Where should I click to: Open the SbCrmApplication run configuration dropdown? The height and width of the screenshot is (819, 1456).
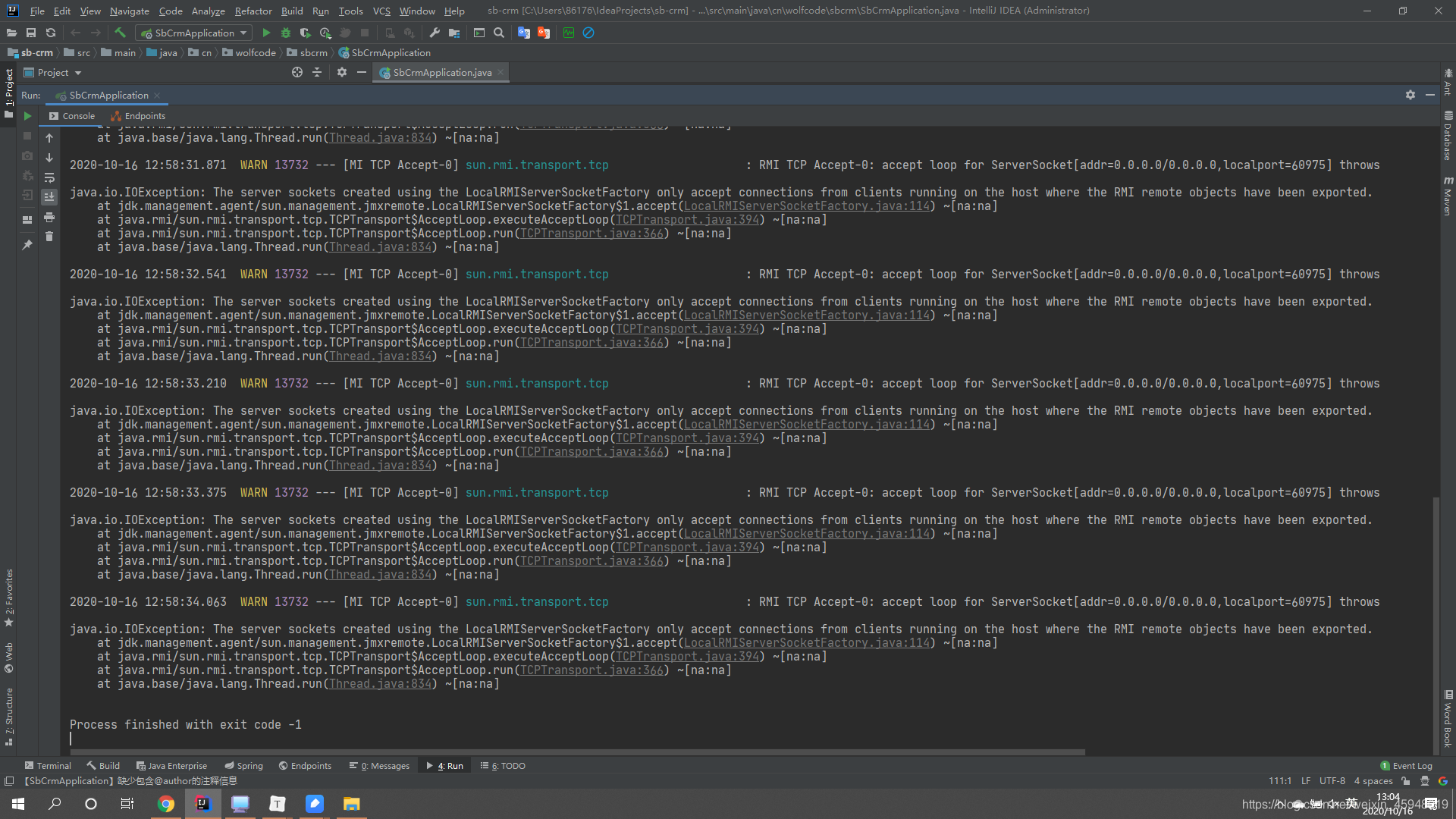pos(193,33)
